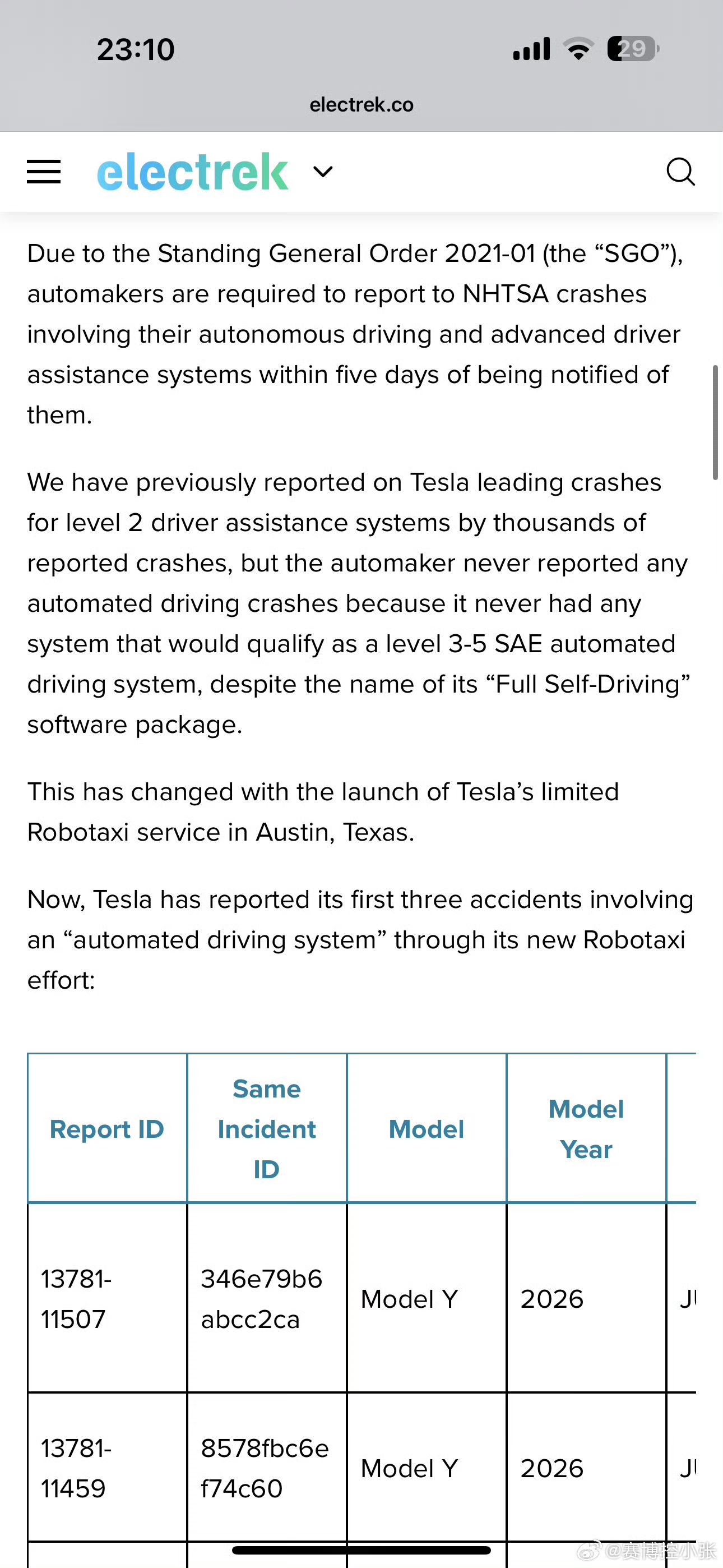Tap the Wi-Fi status icon
The height and width of the screenshot is (1568, 723).
[x=578, y=49]
